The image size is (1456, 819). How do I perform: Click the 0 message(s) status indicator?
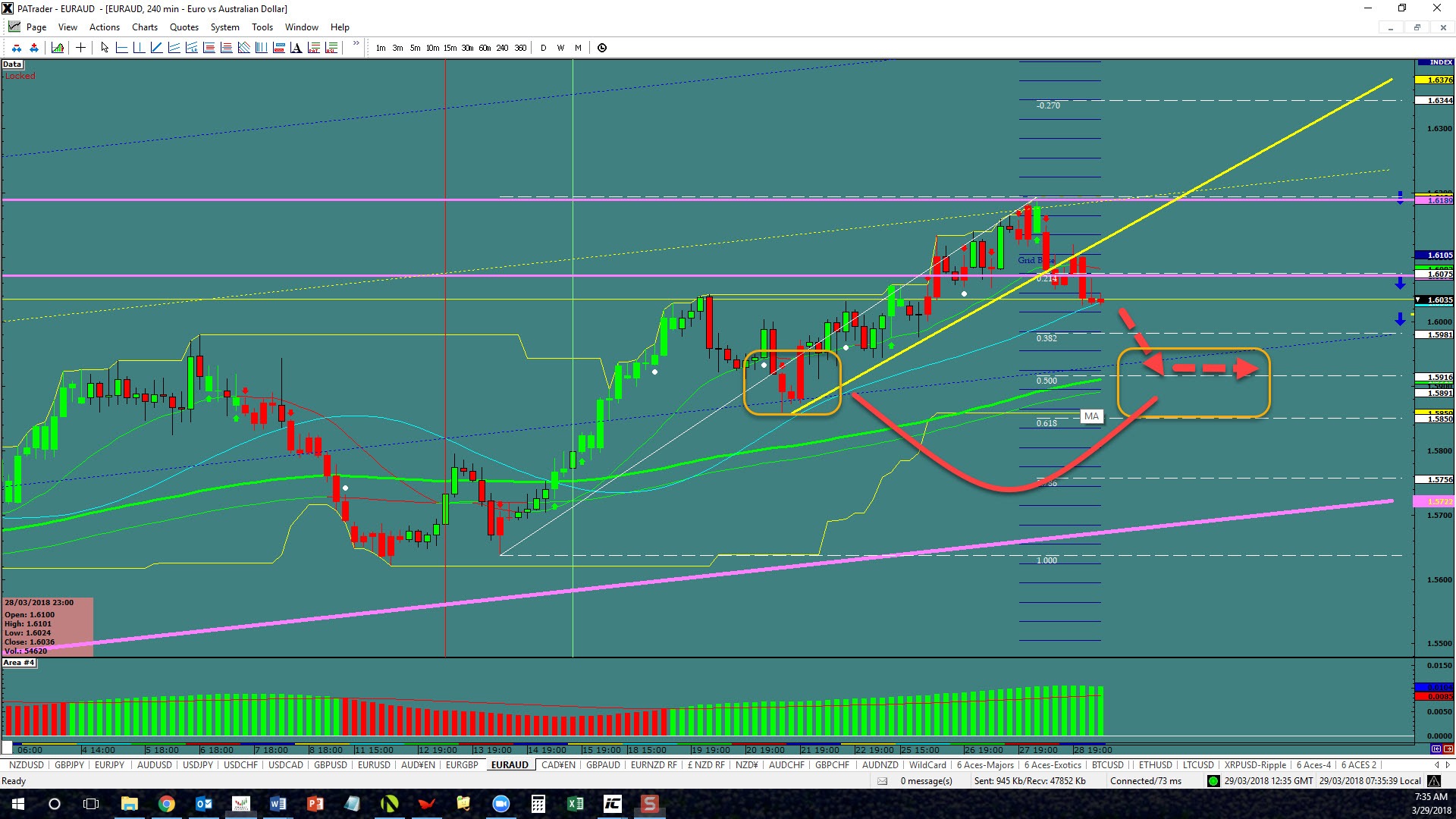click(926, 781)
